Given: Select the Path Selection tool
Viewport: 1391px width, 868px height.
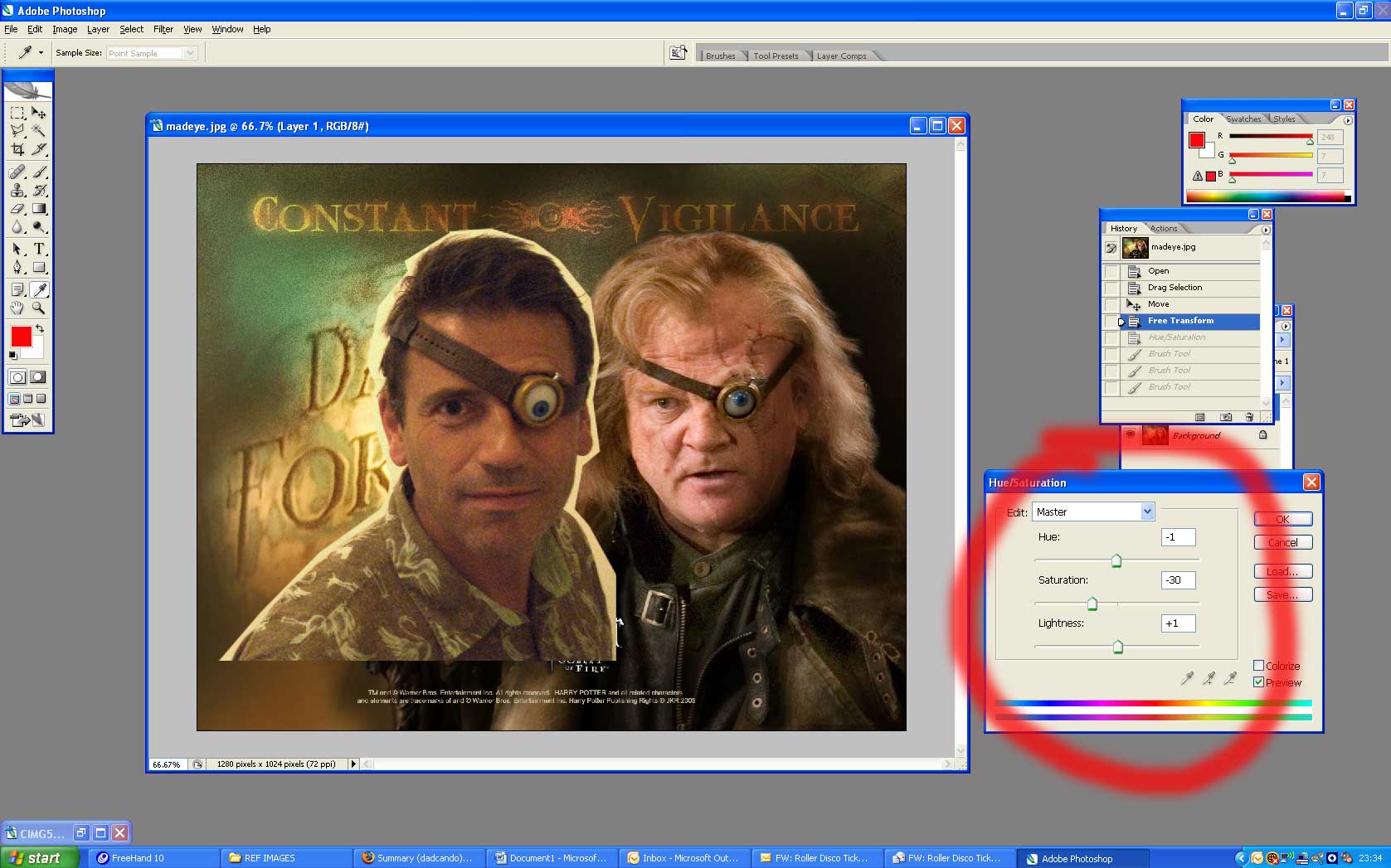Looking at the screenshot, I should tap(17, 249).
